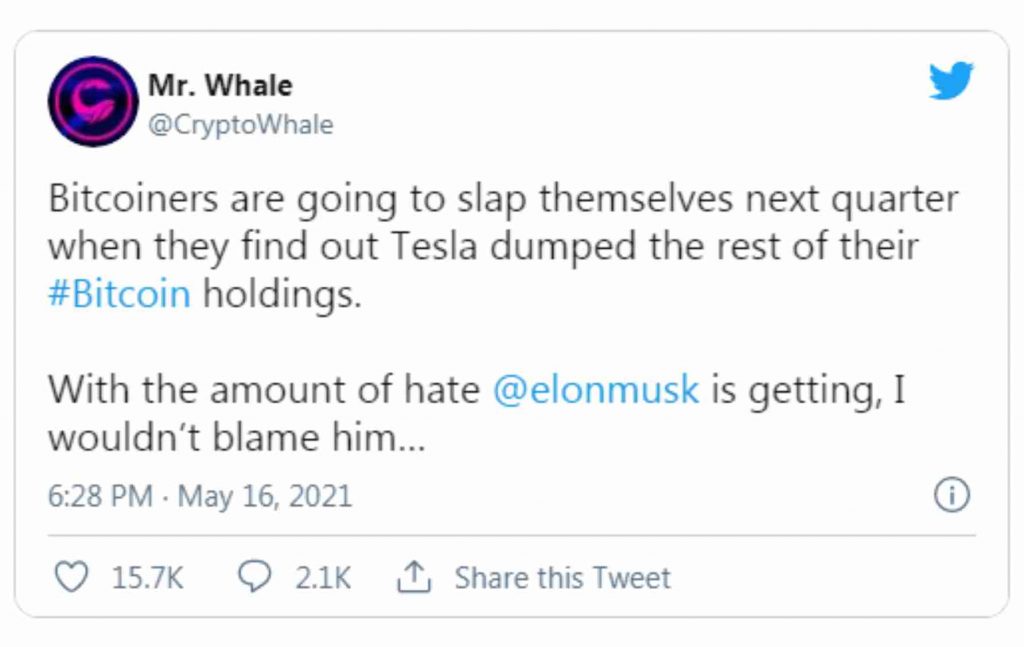Click the 6:28 PM time text
The image size is (1024, 647).
coord(100,496)
